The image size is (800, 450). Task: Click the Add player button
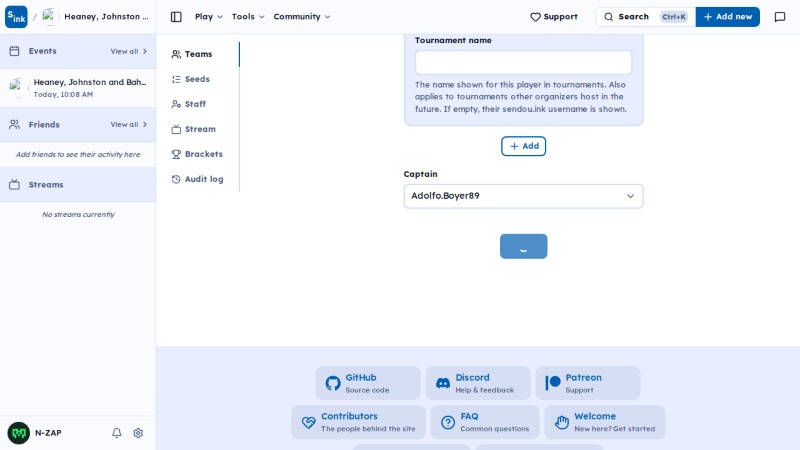point(523,146)
